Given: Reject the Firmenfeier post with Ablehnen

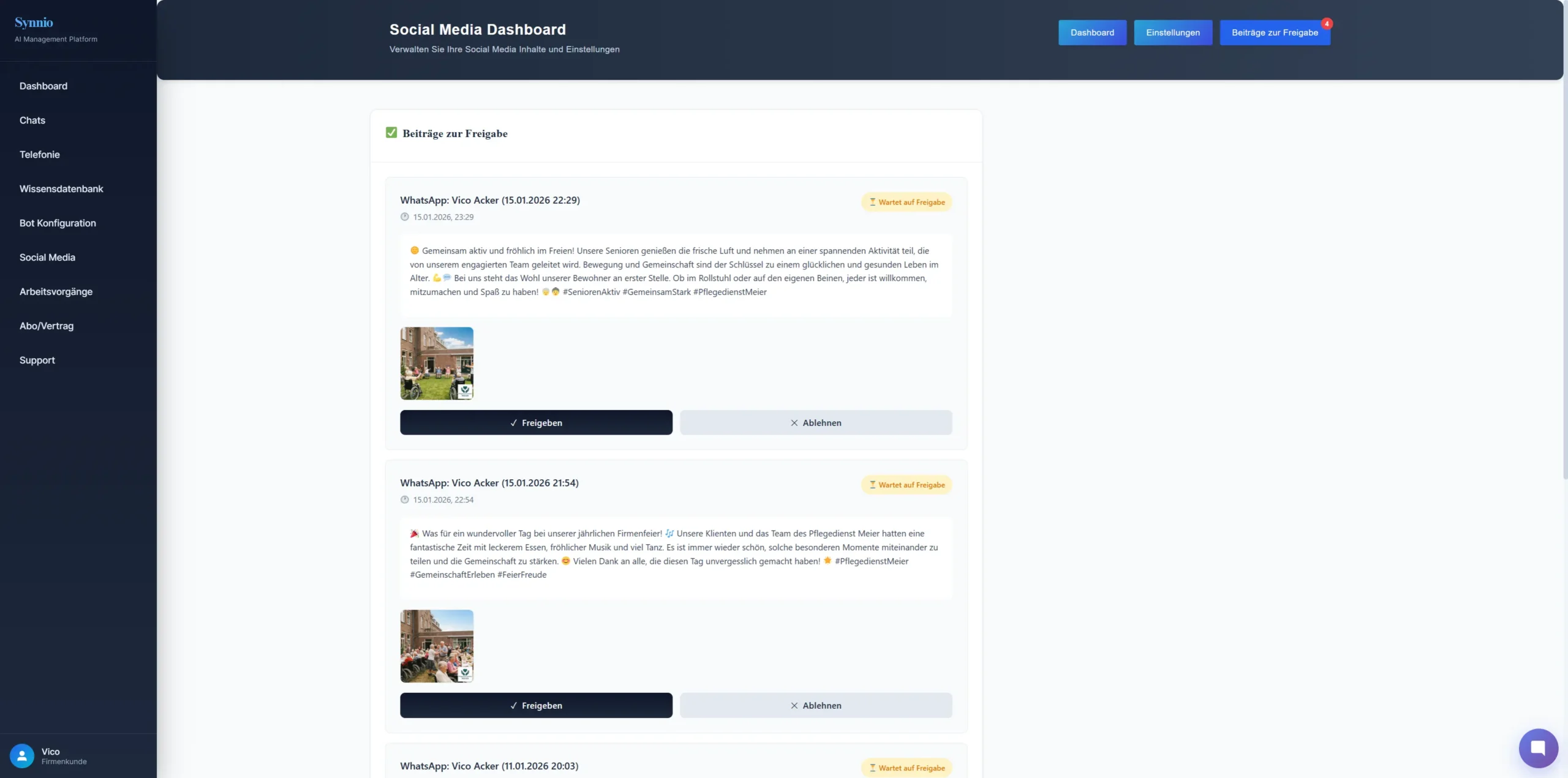Looking at the screenshot, I should (x=815, y=705).
